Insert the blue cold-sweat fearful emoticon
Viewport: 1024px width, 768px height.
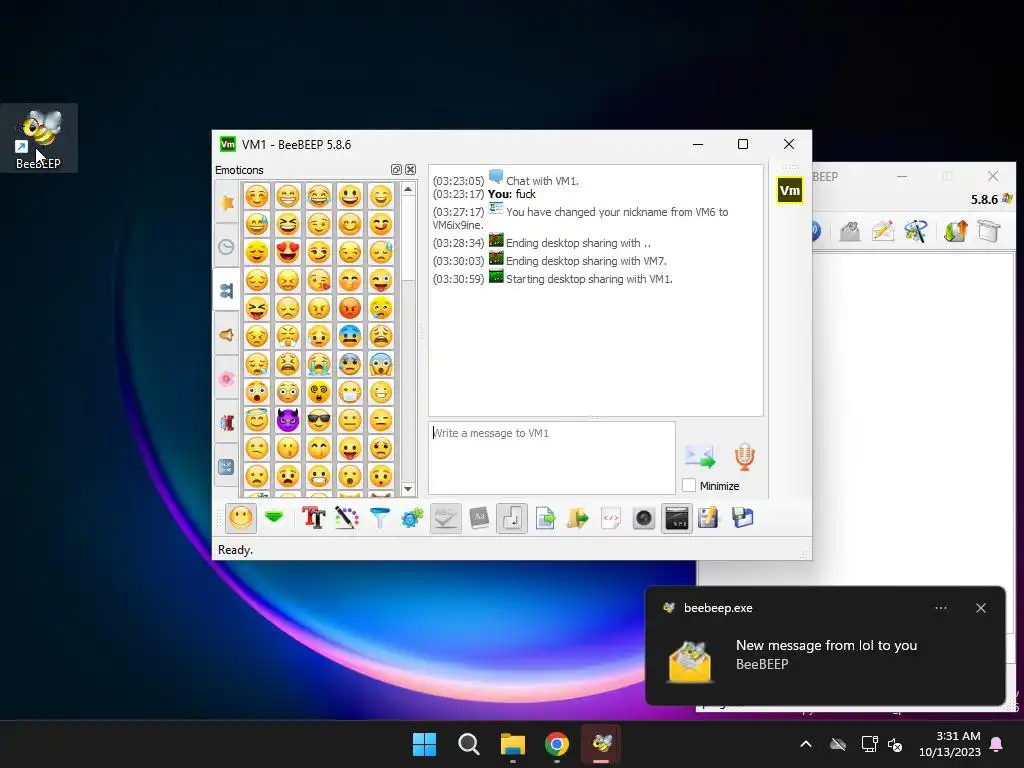tap(350, 336)
